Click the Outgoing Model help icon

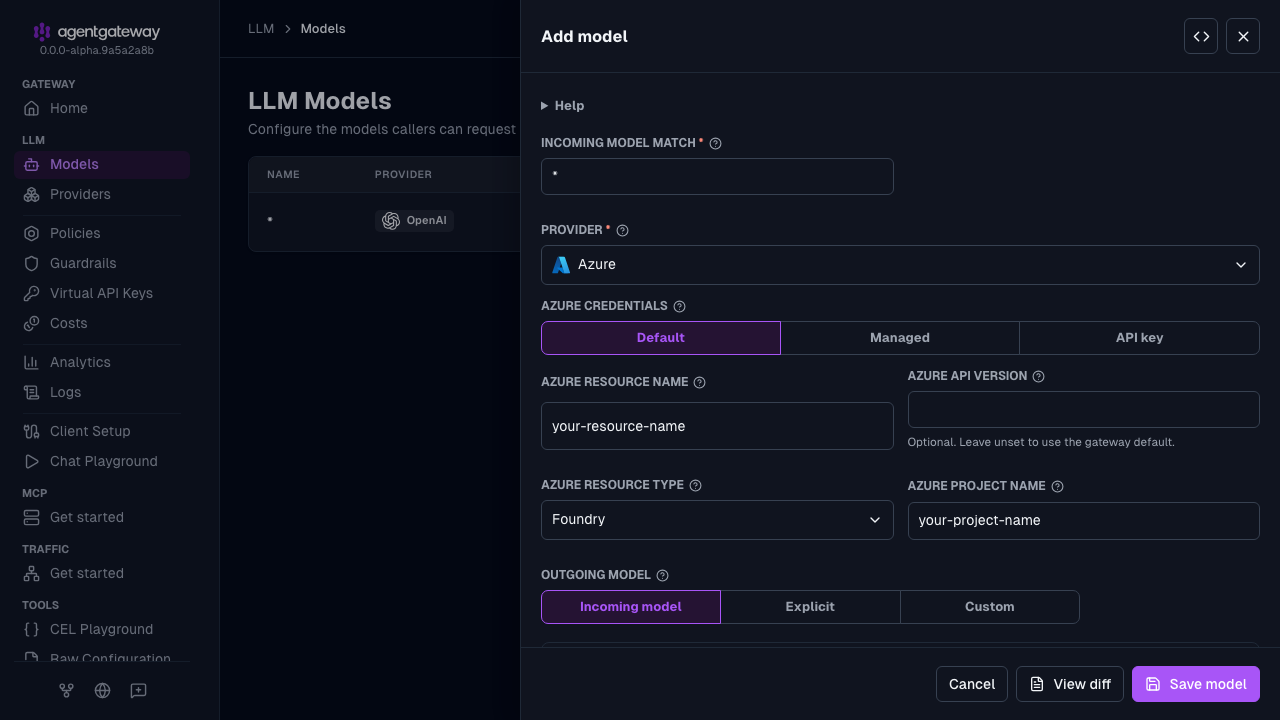(x=662, y=575)
